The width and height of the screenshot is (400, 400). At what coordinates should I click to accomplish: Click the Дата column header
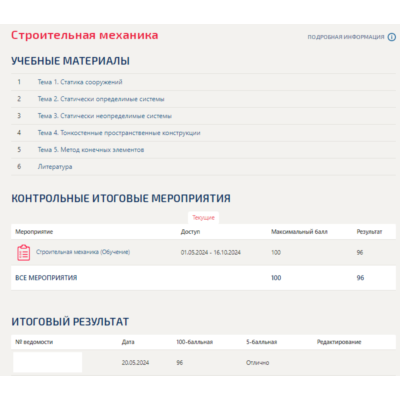pyautogui.click(x=128, y=342)
